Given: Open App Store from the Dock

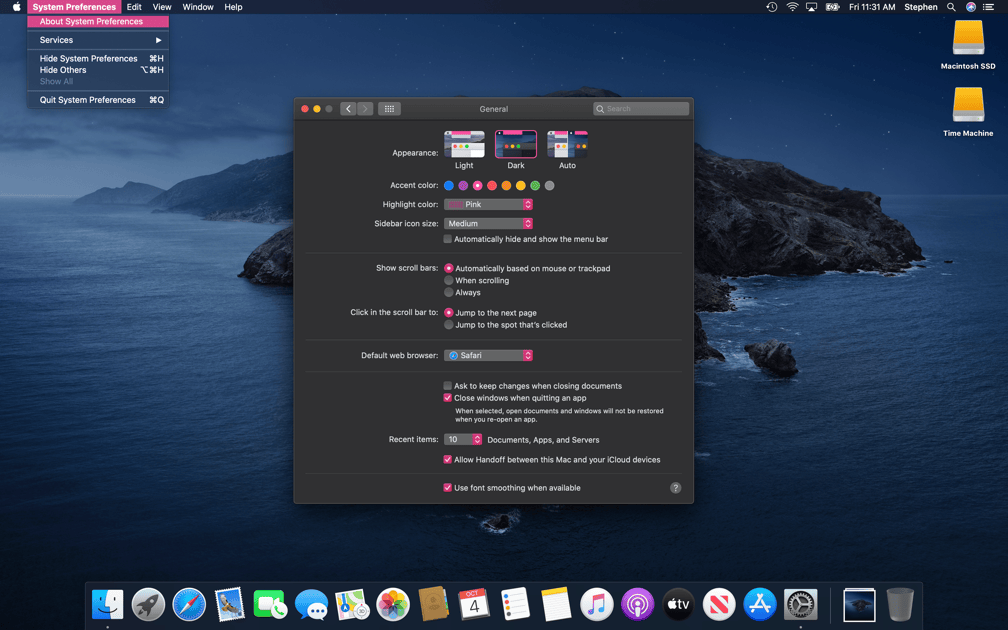Looking at the screenshot, I should tap(760, 604).
